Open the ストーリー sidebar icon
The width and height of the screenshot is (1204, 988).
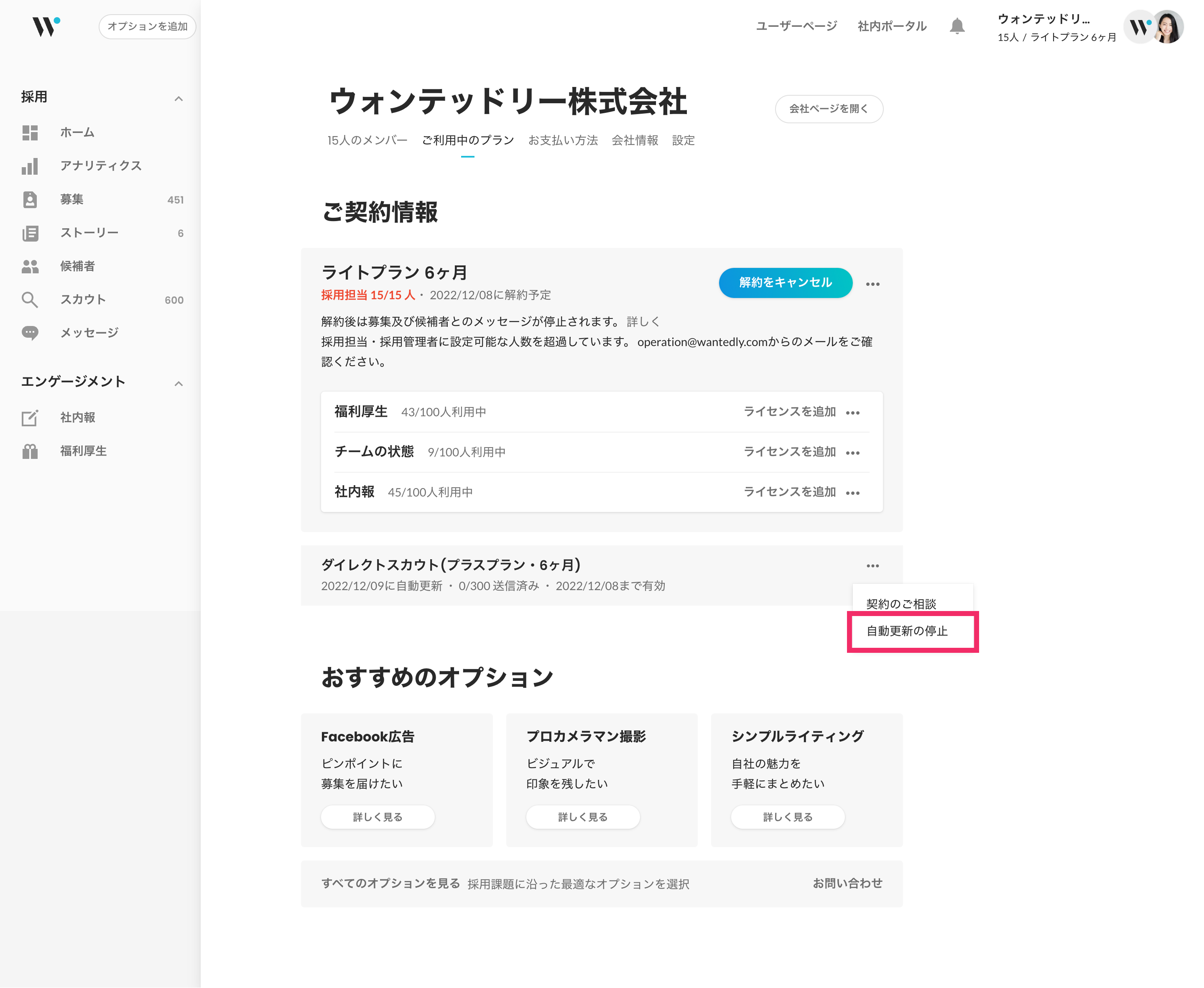(x=30, y=233)
